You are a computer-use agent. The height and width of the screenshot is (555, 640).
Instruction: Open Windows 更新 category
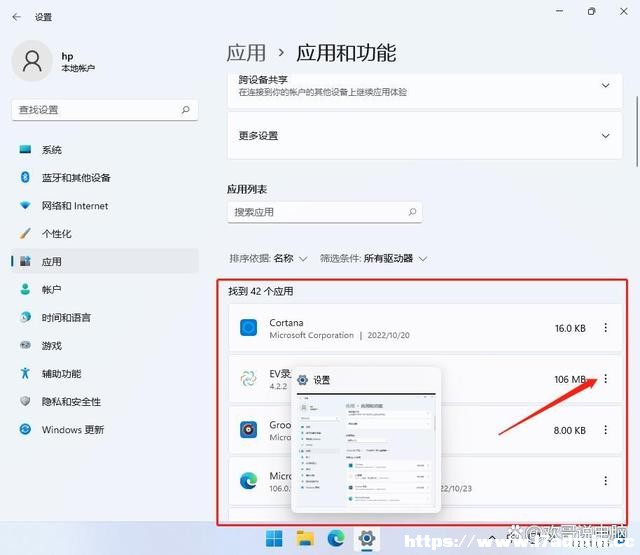tap(105, 429)
